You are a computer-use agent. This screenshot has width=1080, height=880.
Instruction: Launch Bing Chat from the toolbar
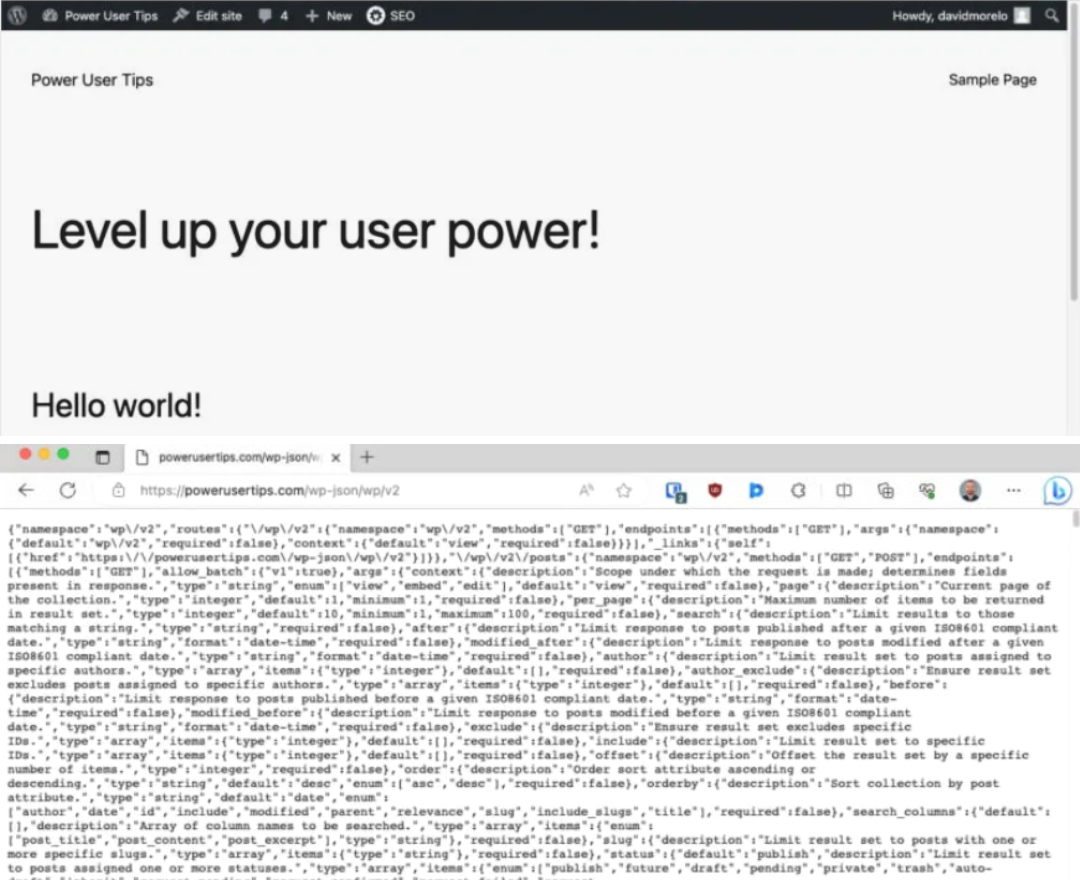pos(1057,490)
